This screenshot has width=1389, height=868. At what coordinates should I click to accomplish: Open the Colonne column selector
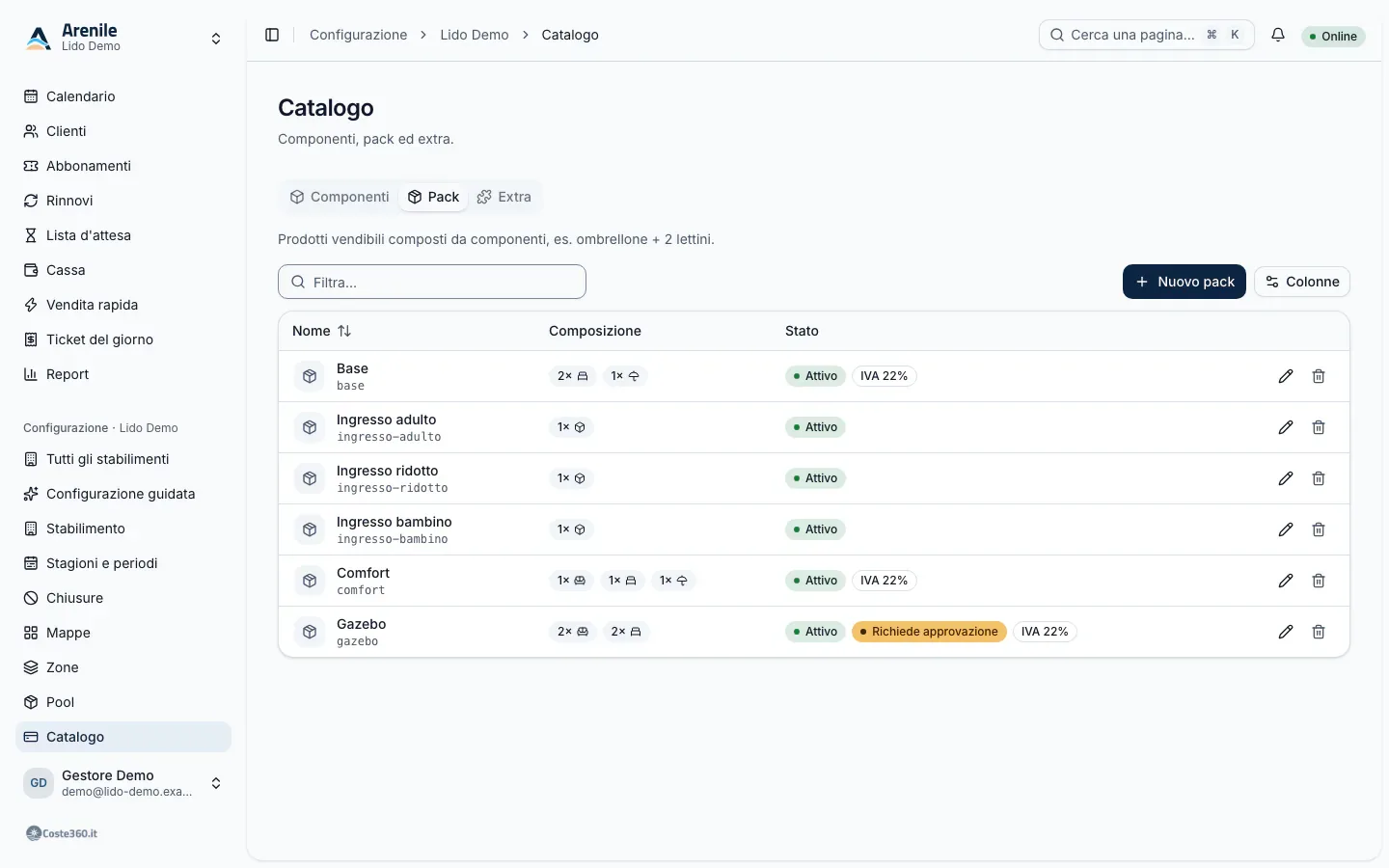[1302, 282]
